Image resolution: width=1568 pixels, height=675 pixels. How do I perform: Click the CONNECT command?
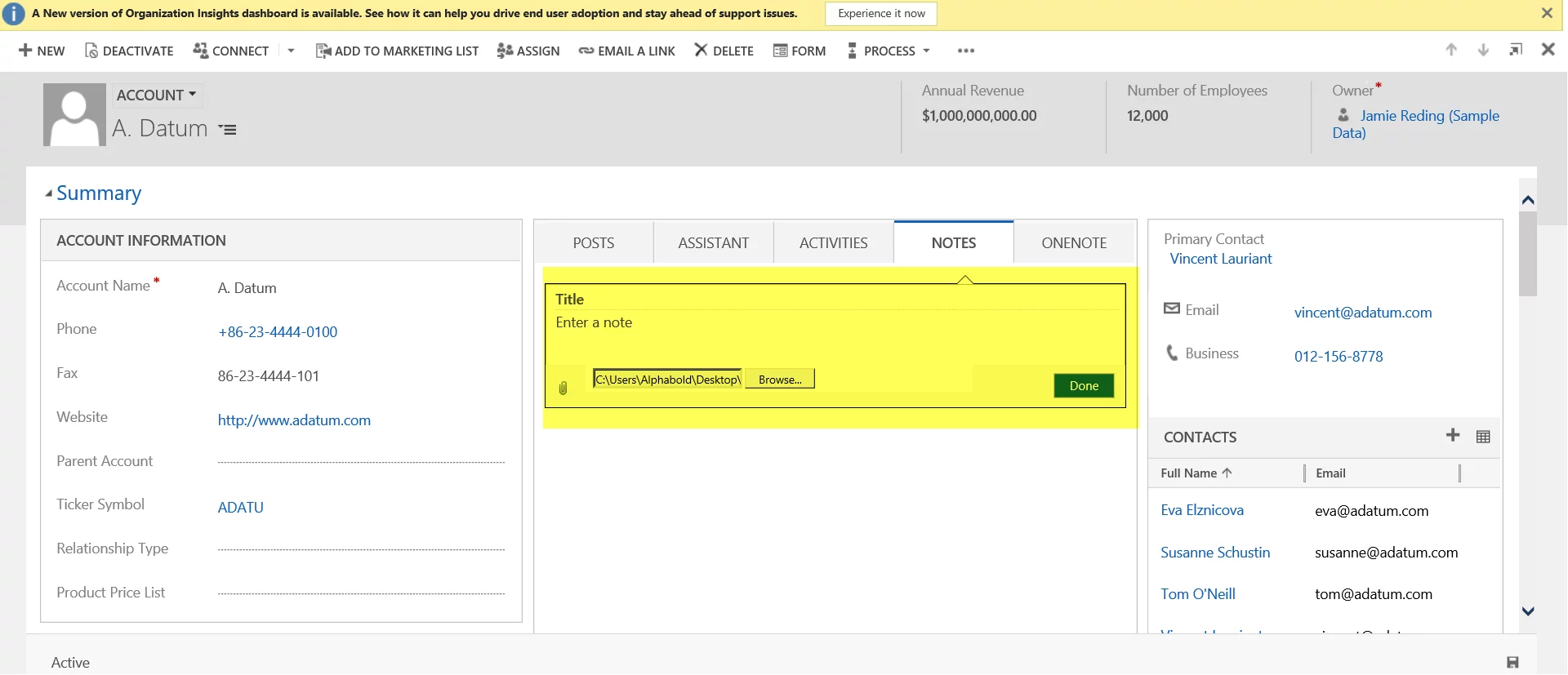[231, 51]
